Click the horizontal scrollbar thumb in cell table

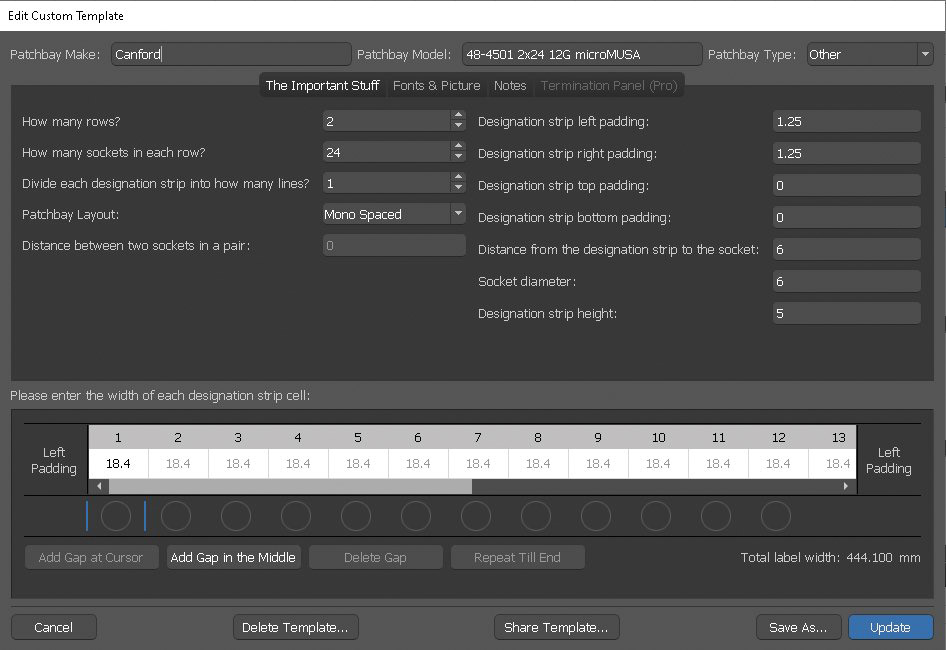[290, 486]
